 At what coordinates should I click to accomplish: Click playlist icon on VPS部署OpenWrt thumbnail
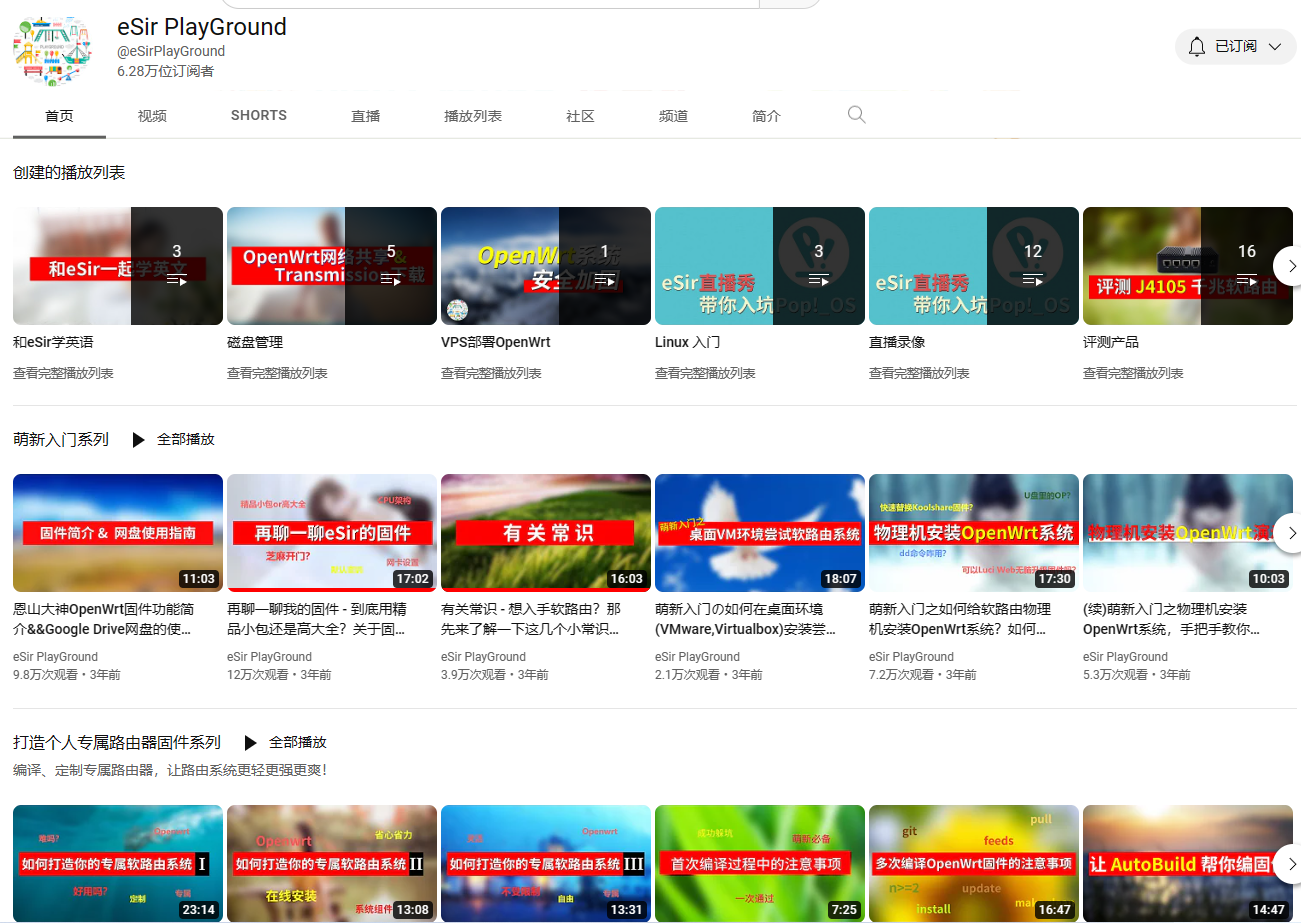point(605,280)
